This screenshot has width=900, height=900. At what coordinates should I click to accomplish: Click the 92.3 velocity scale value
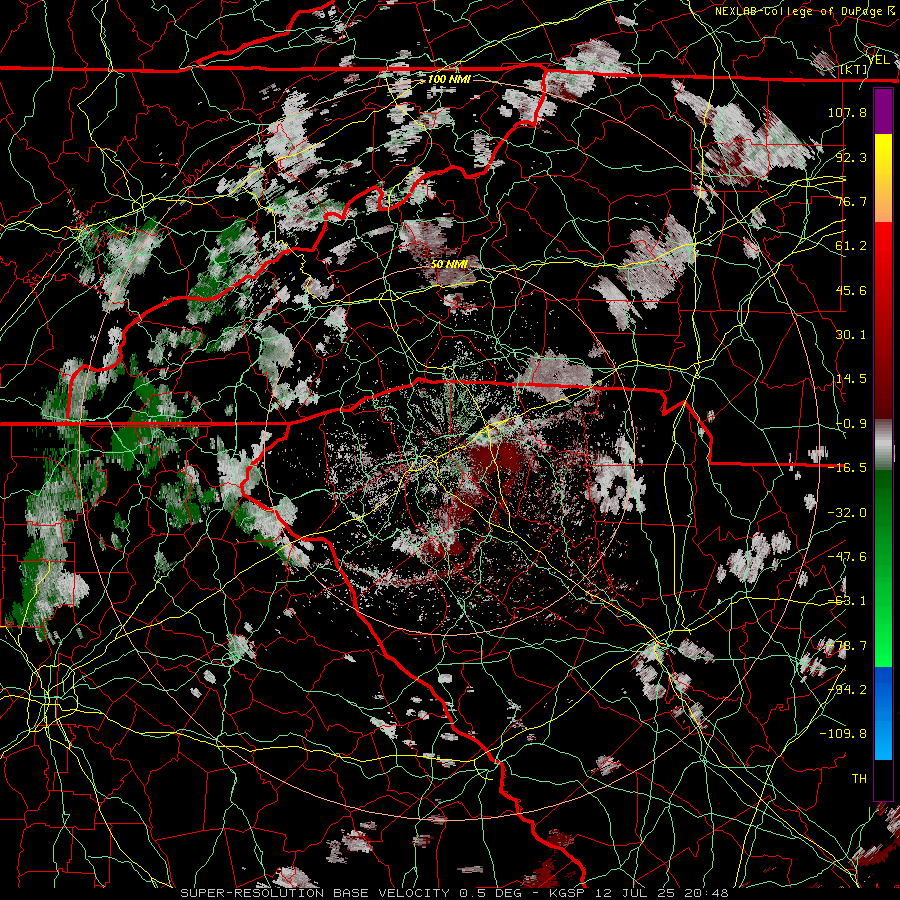(851, 157)
